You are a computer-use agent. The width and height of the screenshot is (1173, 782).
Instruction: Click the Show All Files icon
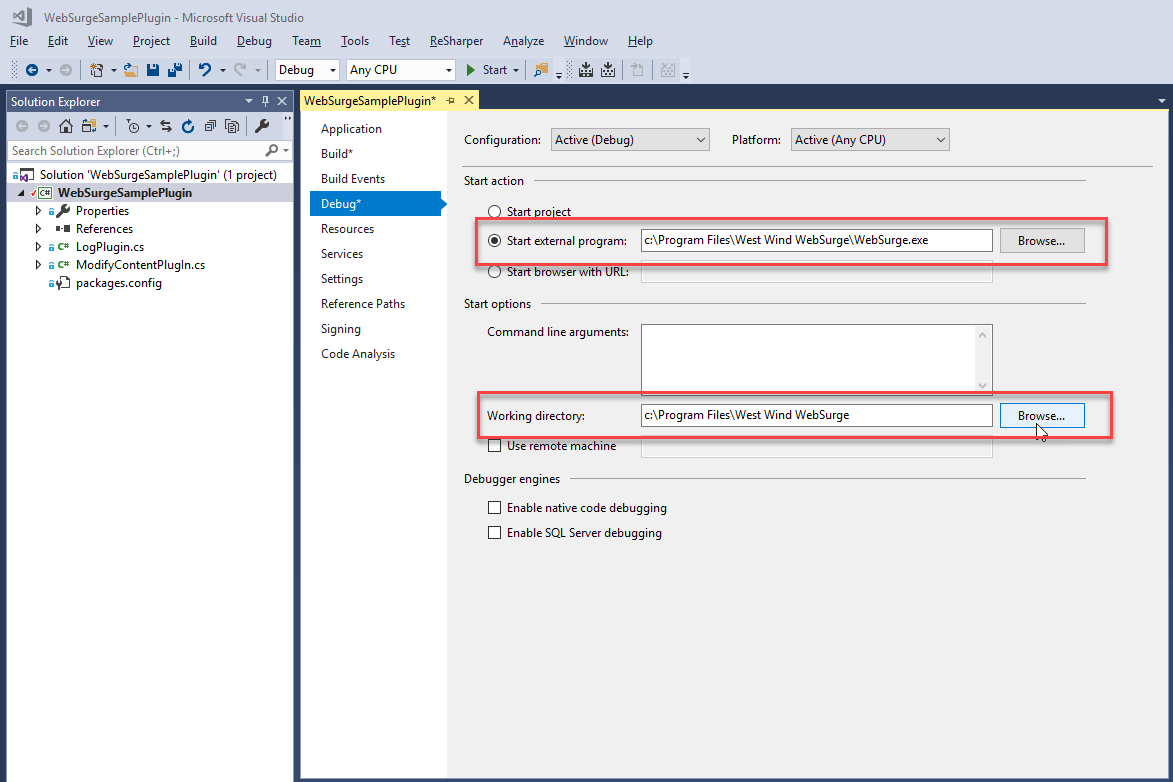[232, 126]
